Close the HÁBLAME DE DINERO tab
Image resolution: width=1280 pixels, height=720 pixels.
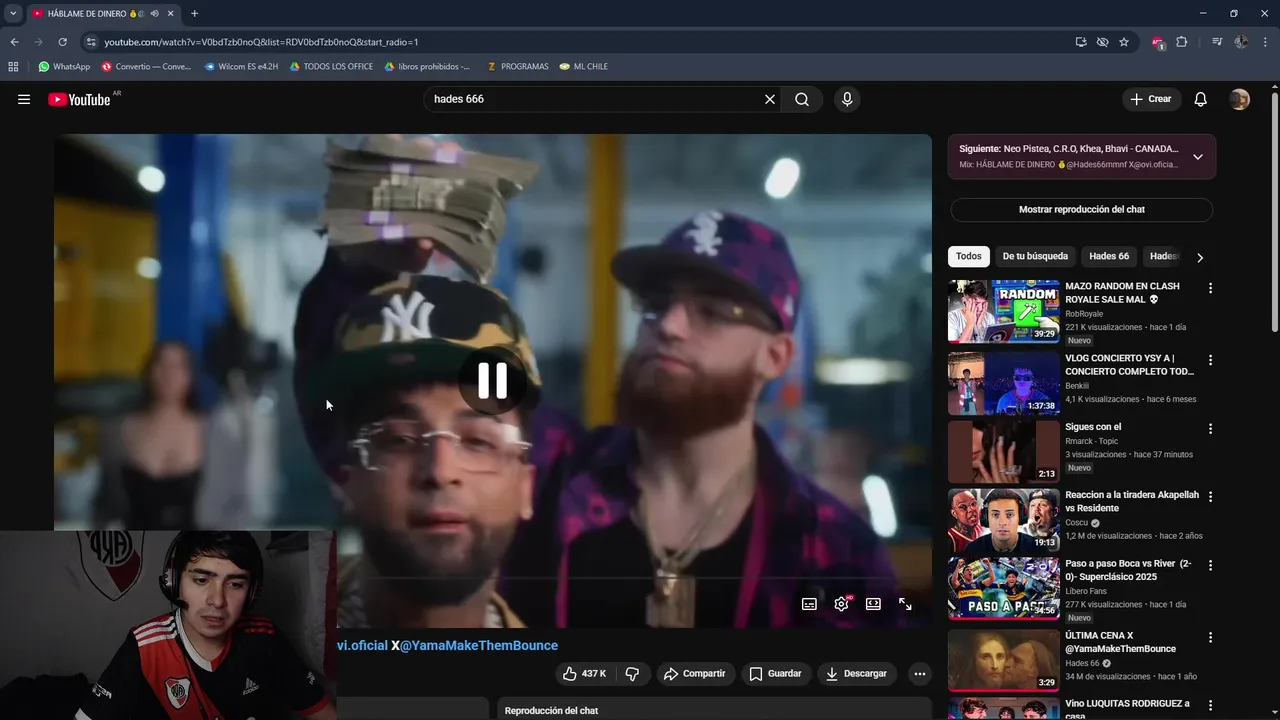(171, 13)
